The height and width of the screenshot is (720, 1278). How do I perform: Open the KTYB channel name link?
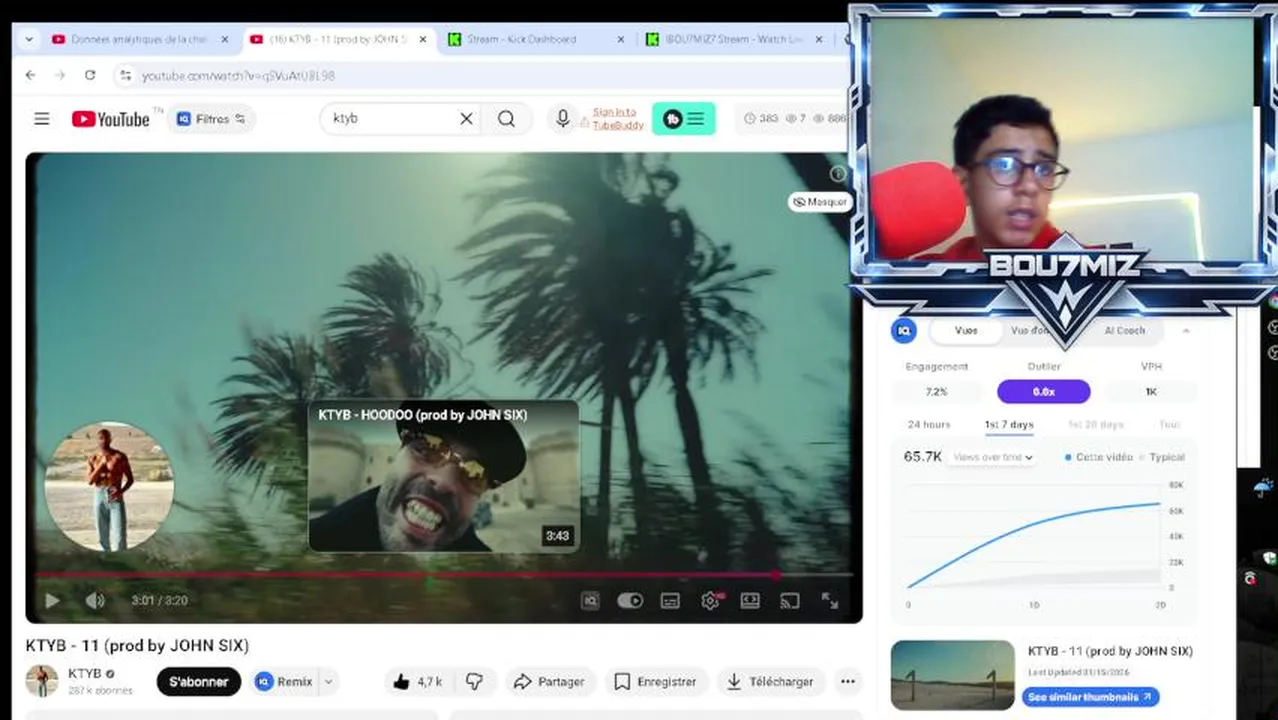pyautogui.click(x=85, y=674)
